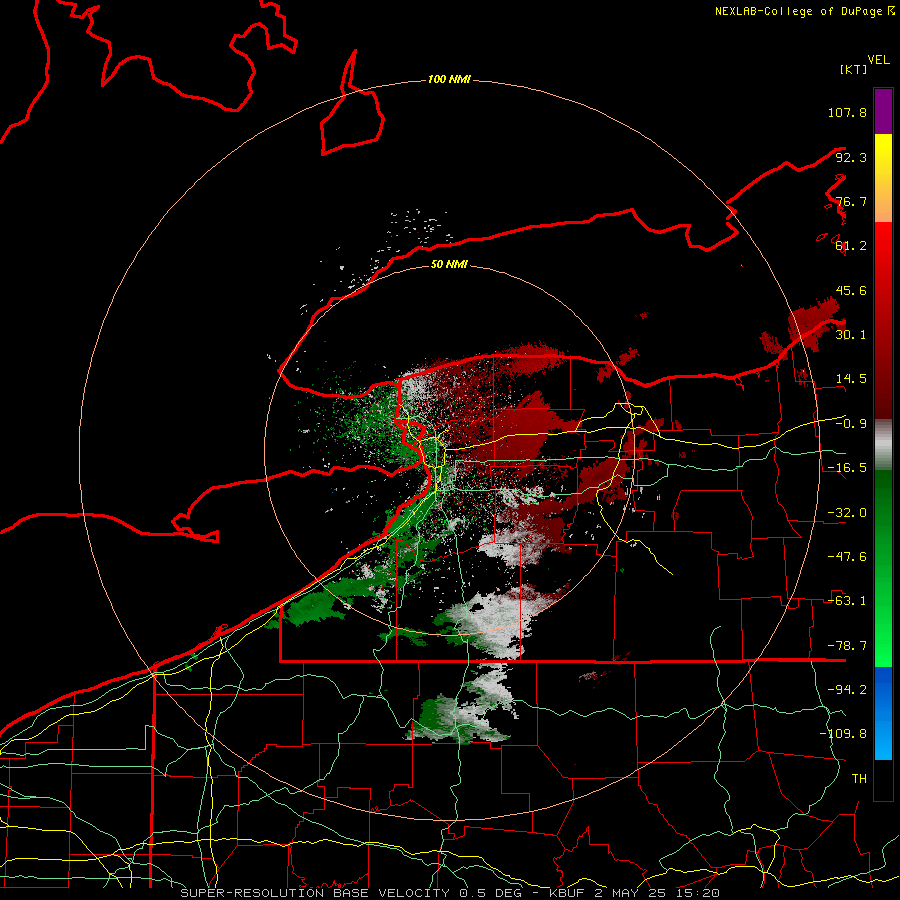The height and width of the screenshot is (900, 900).
Task: Click the 100 NMI range ring label
Action: tap(449, 79)
